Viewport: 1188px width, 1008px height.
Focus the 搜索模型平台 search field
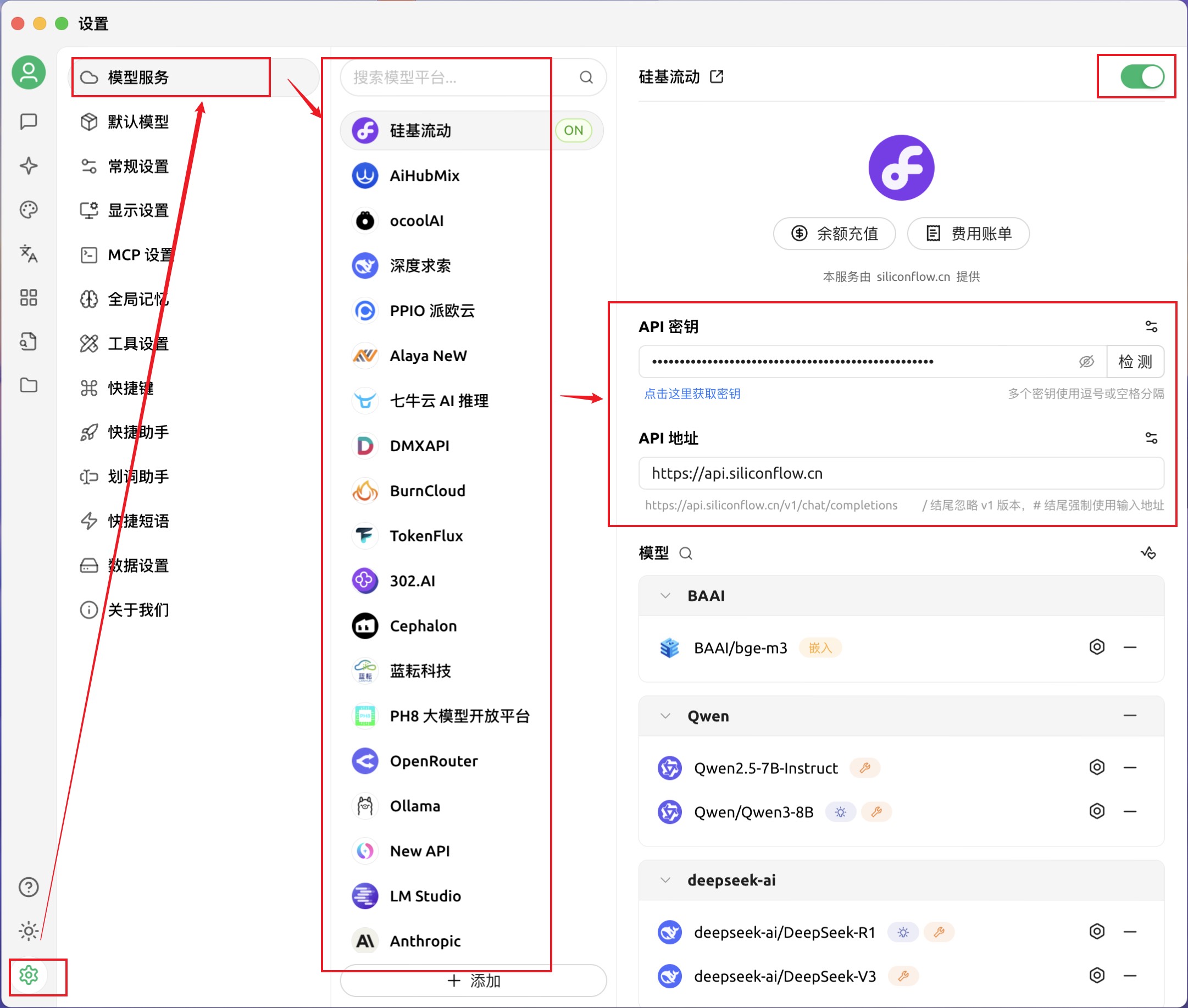(473, 77)
